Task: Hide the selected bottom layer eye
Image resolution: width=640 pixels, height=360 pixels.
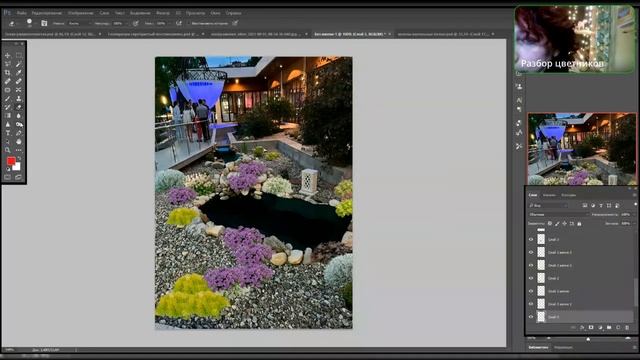Action: [x=531, y=317]
